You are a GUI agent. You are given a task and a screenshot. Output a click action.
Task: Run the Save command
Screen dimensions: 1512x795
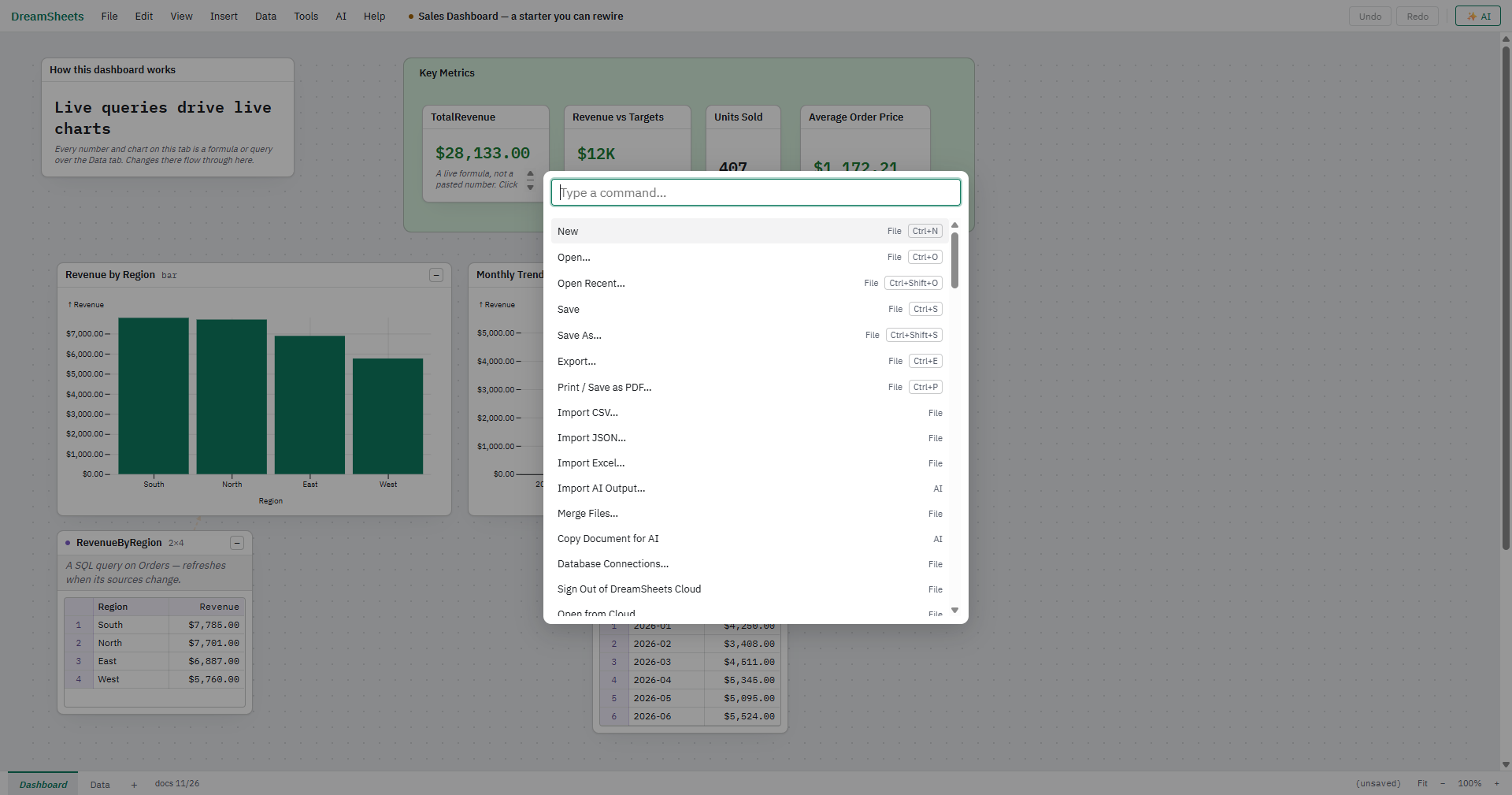(x=750, y=309)
